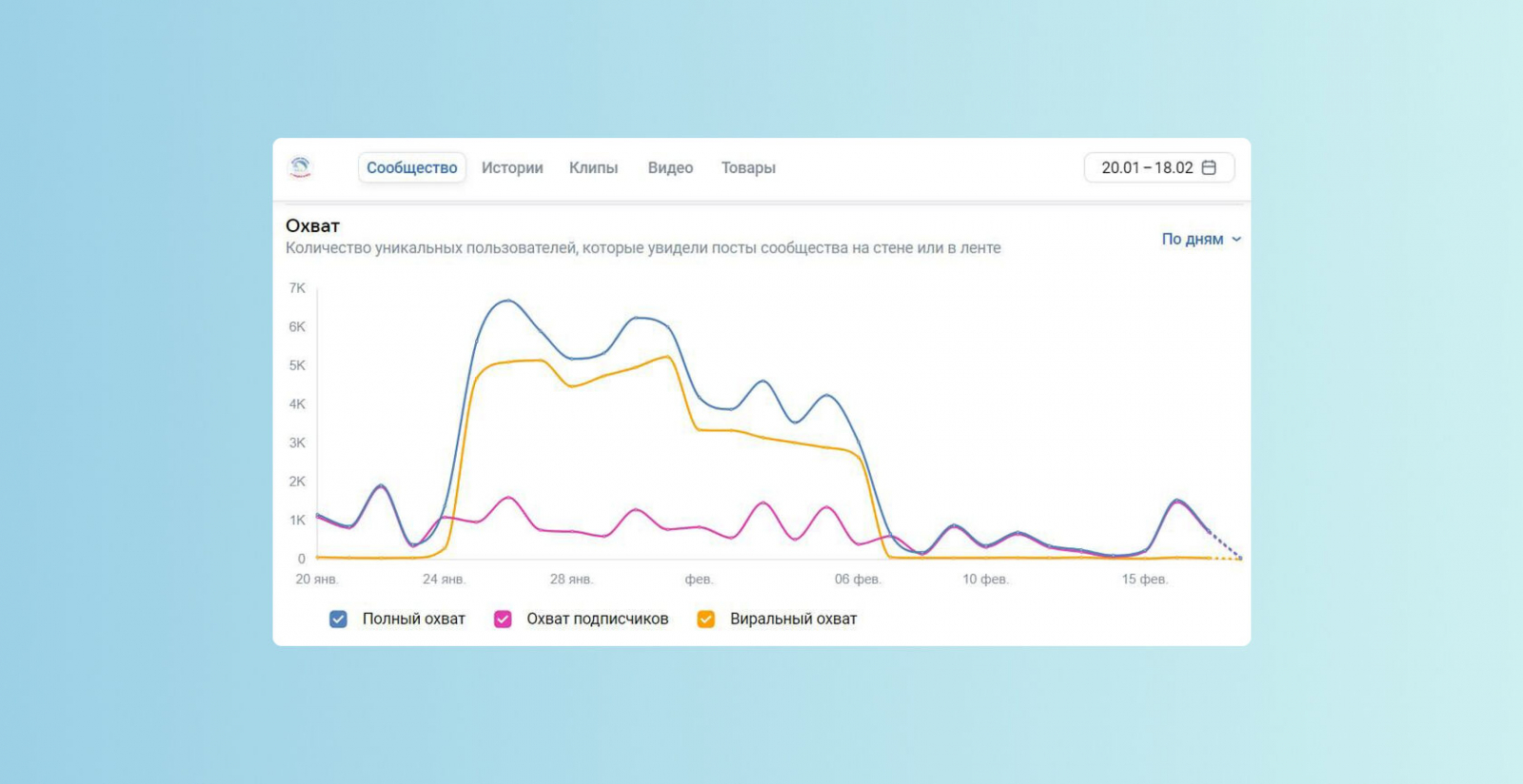Uncheck the Полный охват checkbox

pos(338,619)
